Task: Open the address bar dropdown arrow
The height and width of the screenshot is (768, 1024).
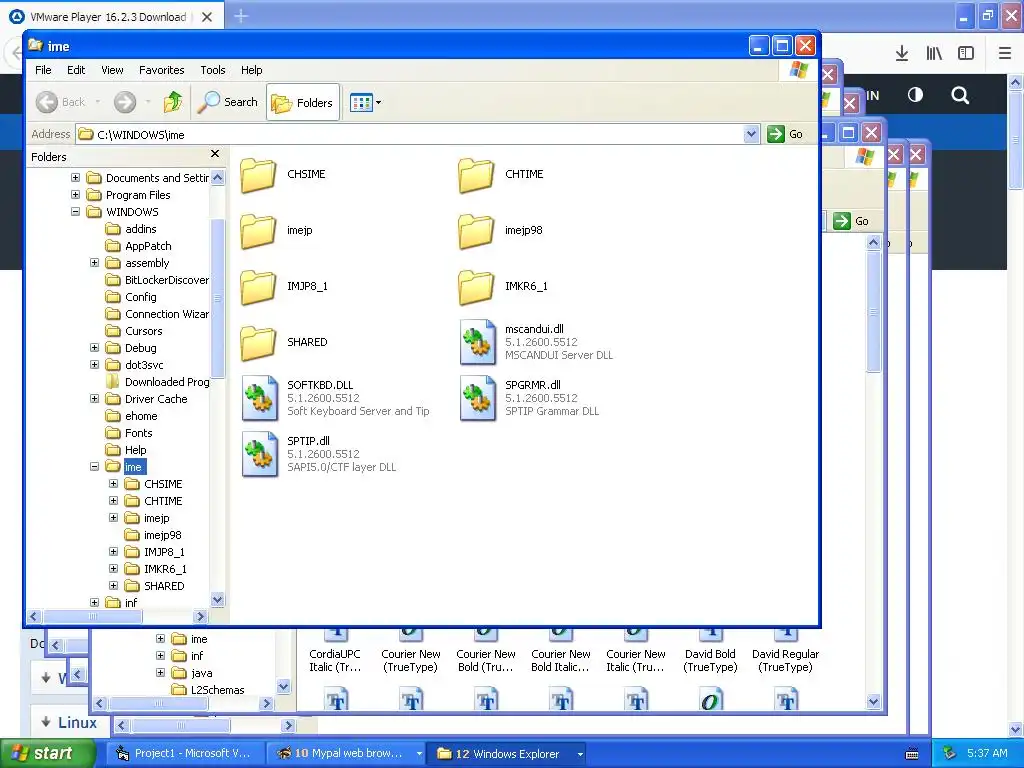Action: coord(752,134)
